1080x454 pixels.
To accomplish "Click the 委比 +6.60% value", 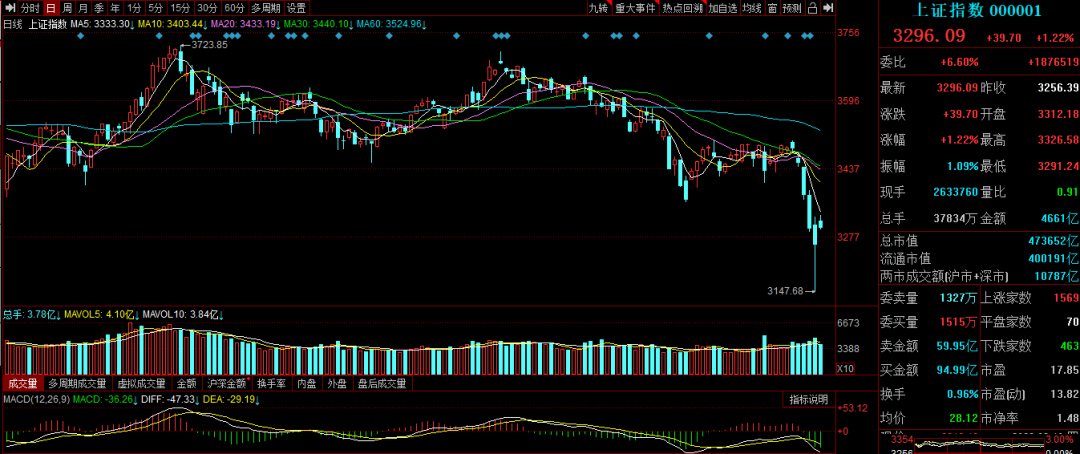I will (x=959, y=62).
